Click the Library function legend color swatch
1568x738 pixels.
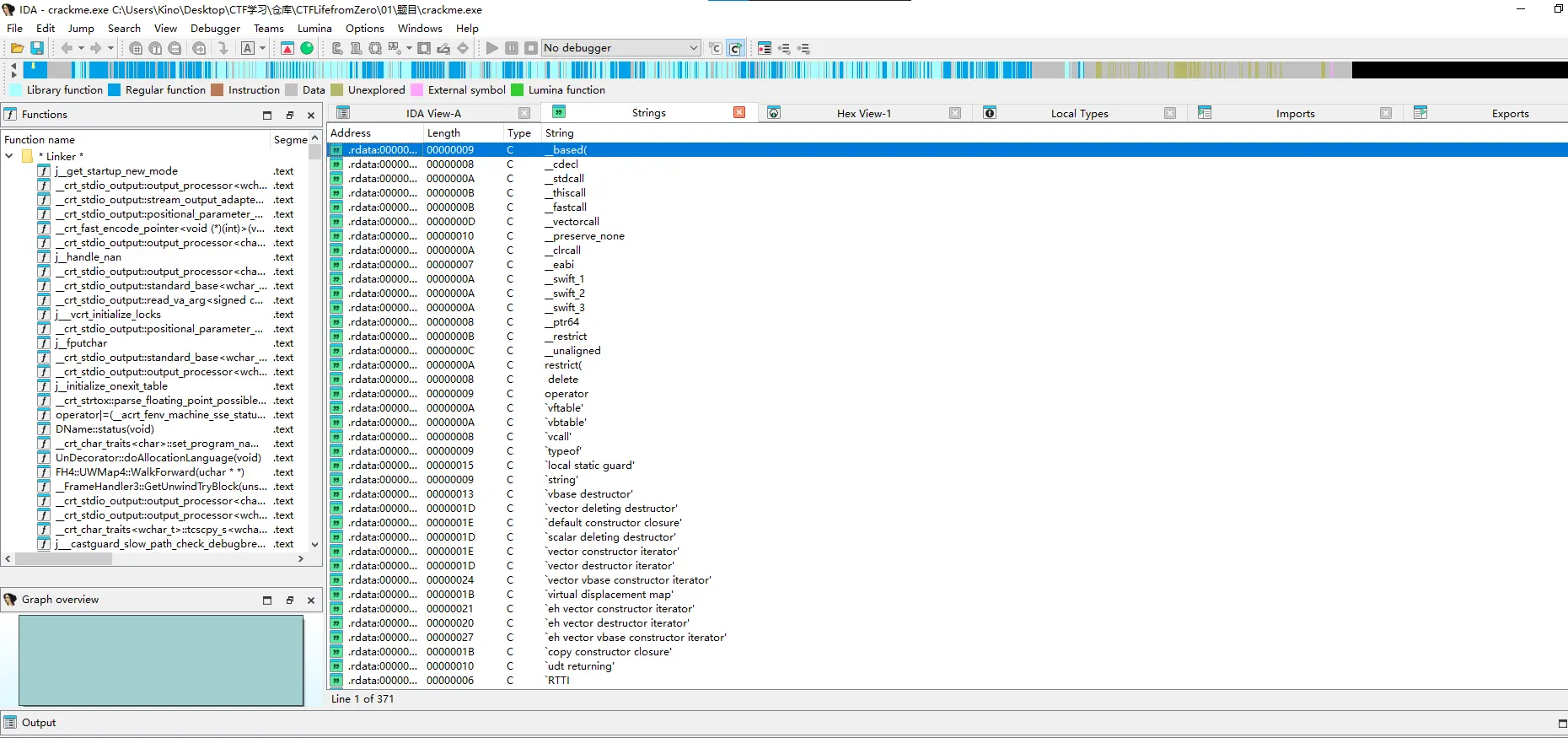[15, 89]
